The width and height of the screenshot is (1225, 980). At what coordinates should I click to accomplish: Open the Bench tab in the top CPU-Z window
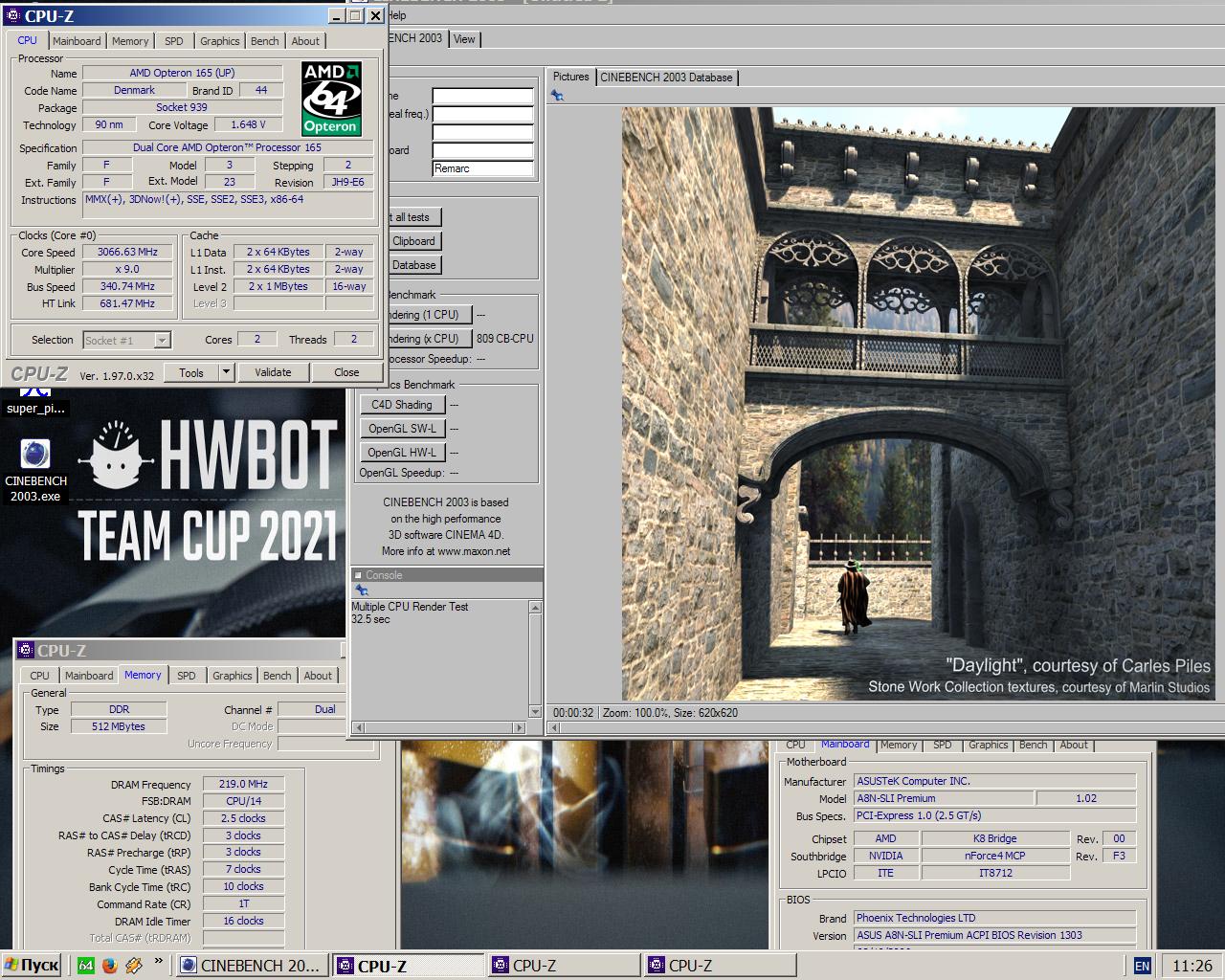[x=265, y=41]
